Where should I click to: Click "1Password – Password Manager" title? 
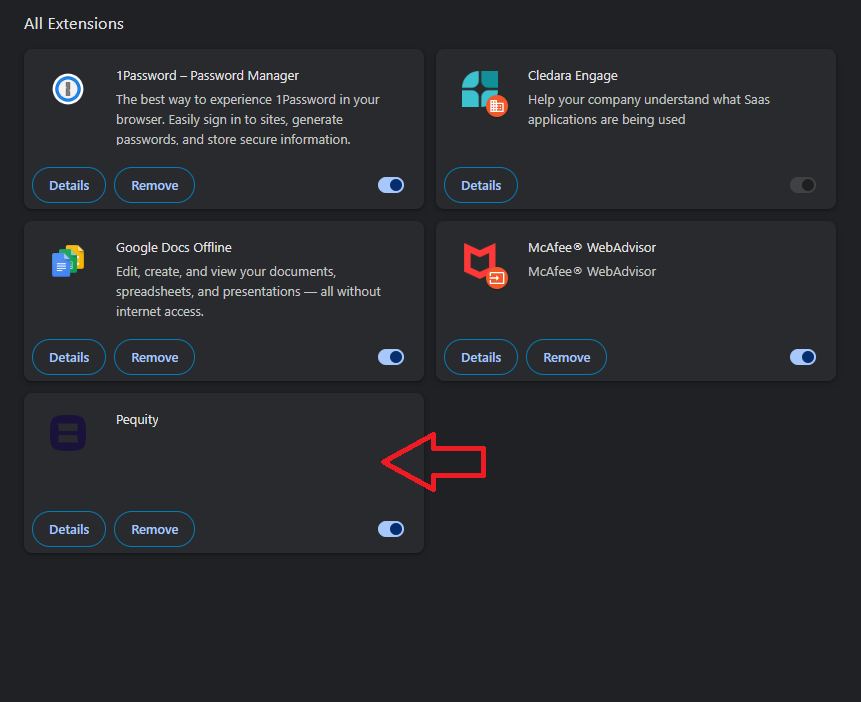(207, 76)
